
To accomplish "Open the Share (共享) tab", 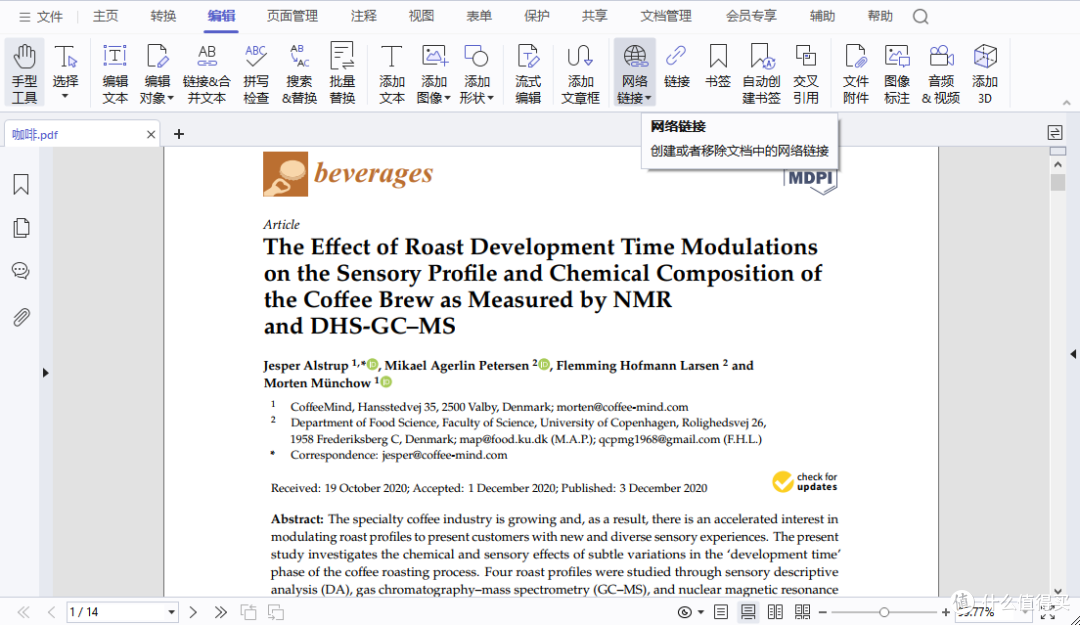I will [594, 16].
